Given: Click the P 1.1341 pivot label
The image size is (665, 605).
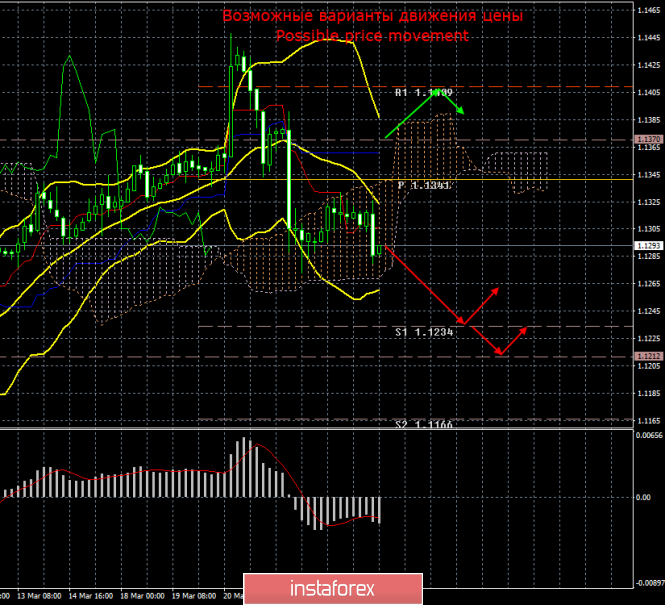Looking at the screenshot, I should tap(425, 185).
